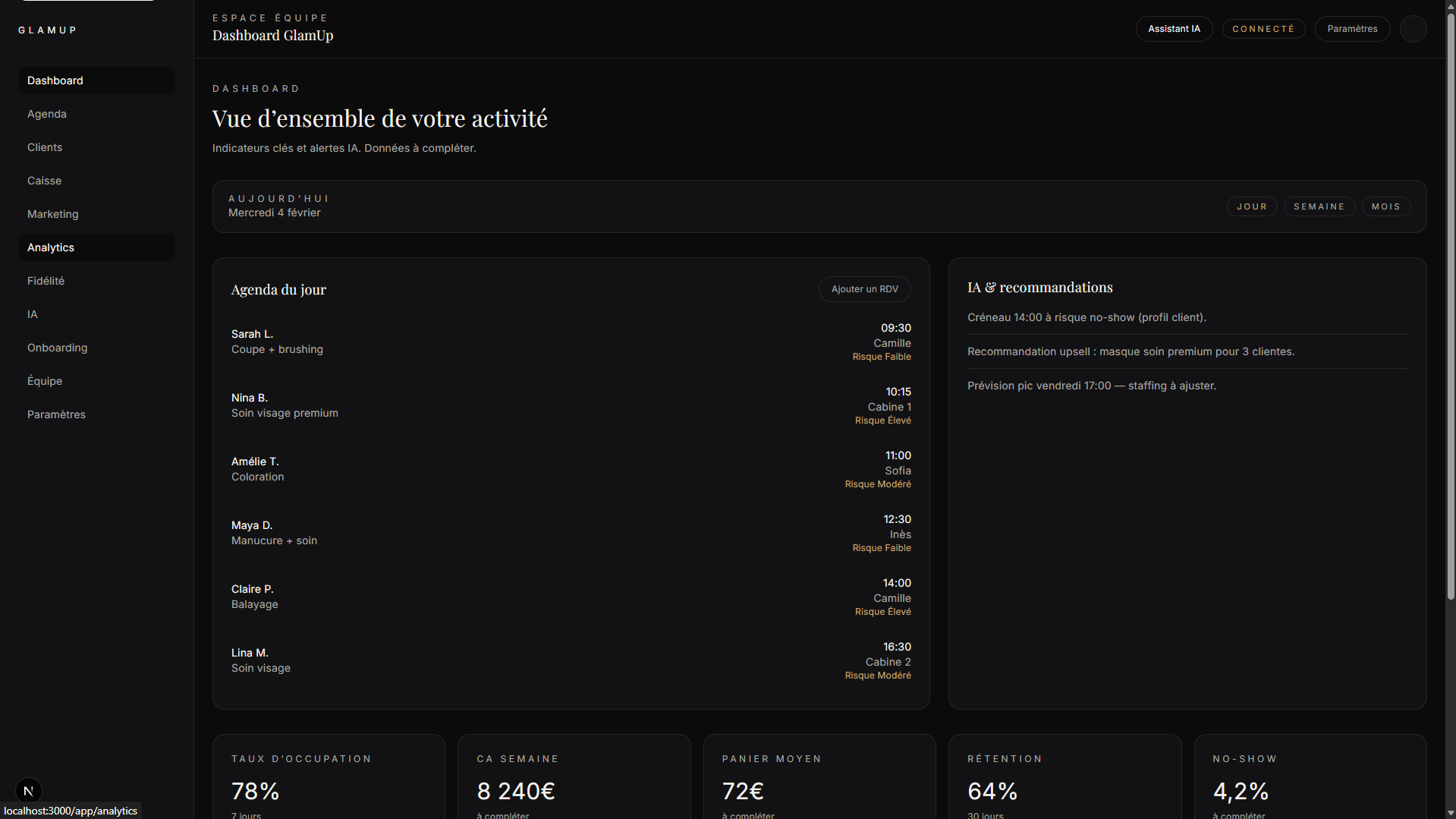Click the round profile avatar button
This screenshot has width=1456, height=819.
[1413, 29]
